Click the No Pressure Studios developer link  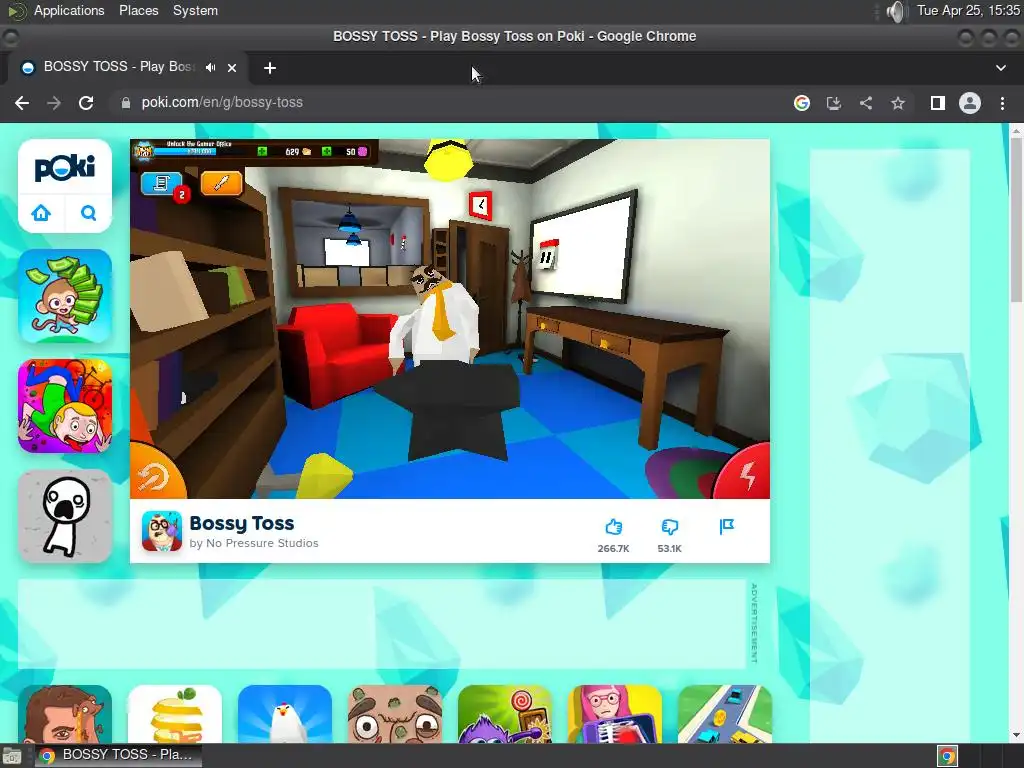(x=263, y=543)
